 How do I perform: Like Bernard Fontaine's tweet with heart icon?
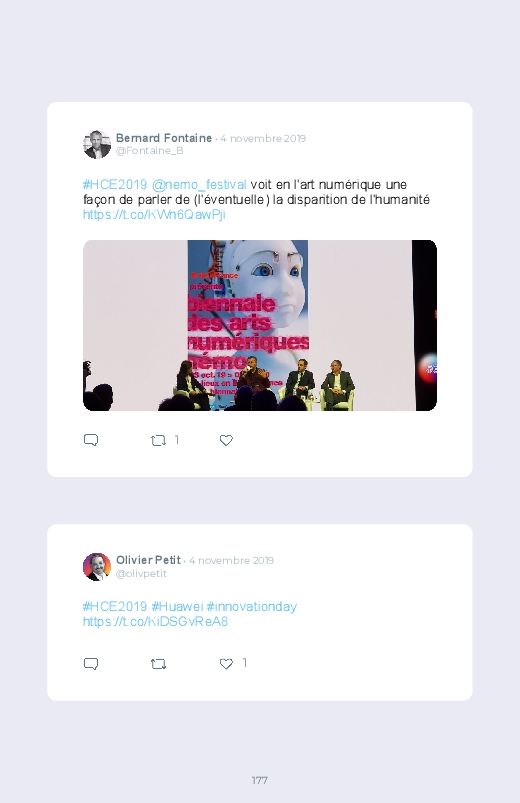pos(226,440)
